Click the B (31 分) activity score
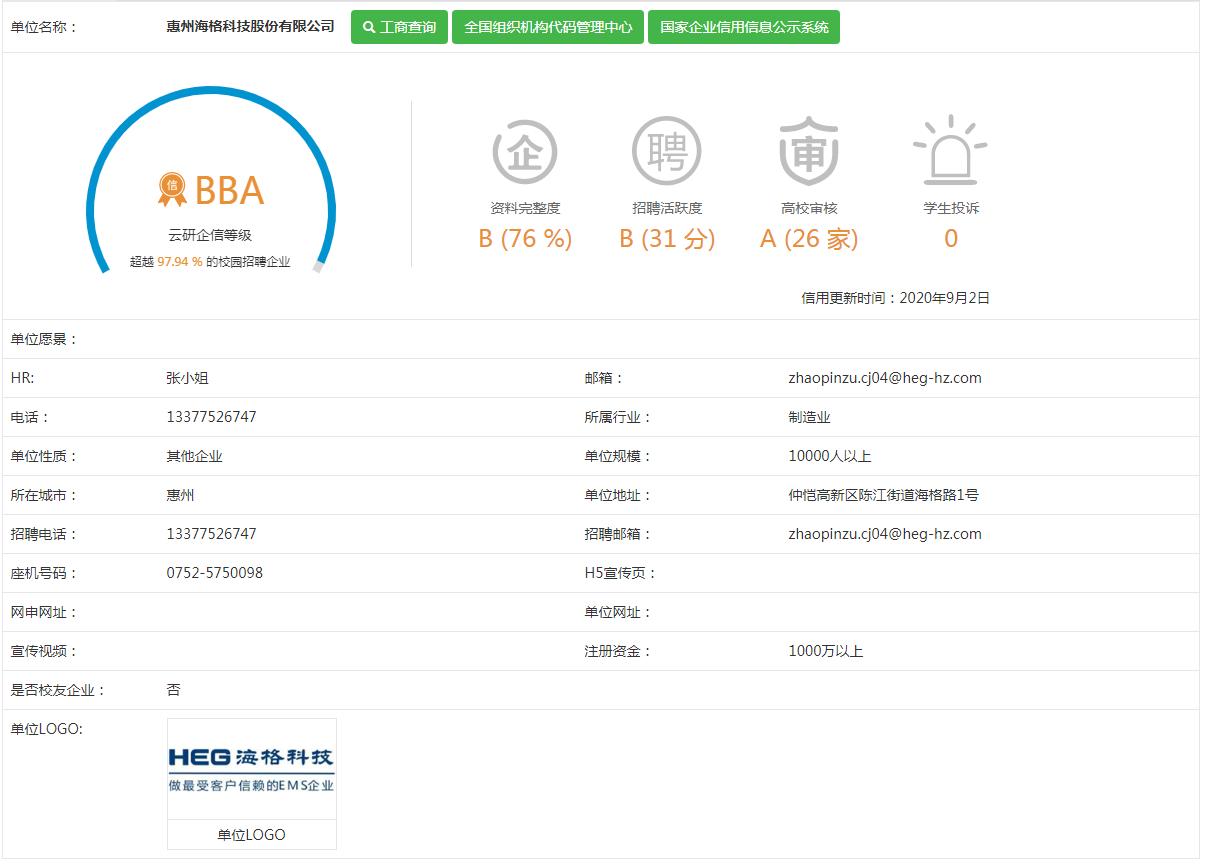Viewport: 1208px width, 859px height. tap(667, 239)
